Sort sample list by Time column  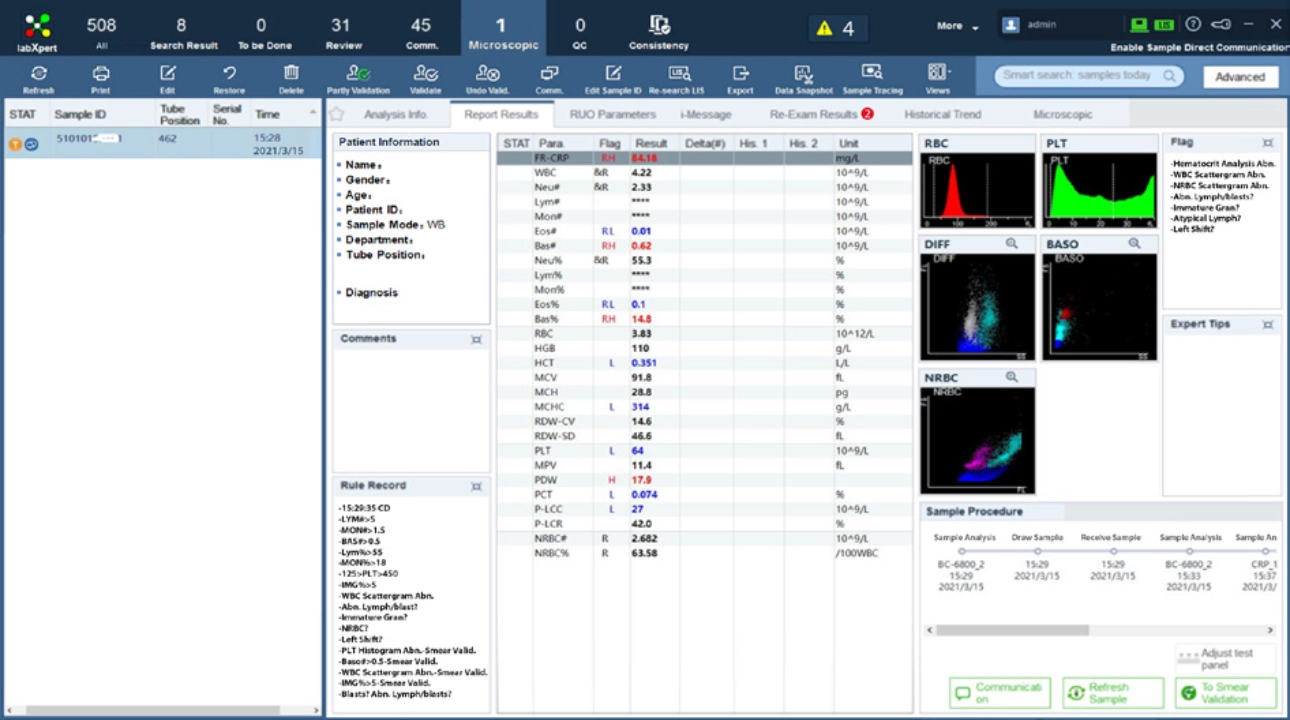[267, 115]
